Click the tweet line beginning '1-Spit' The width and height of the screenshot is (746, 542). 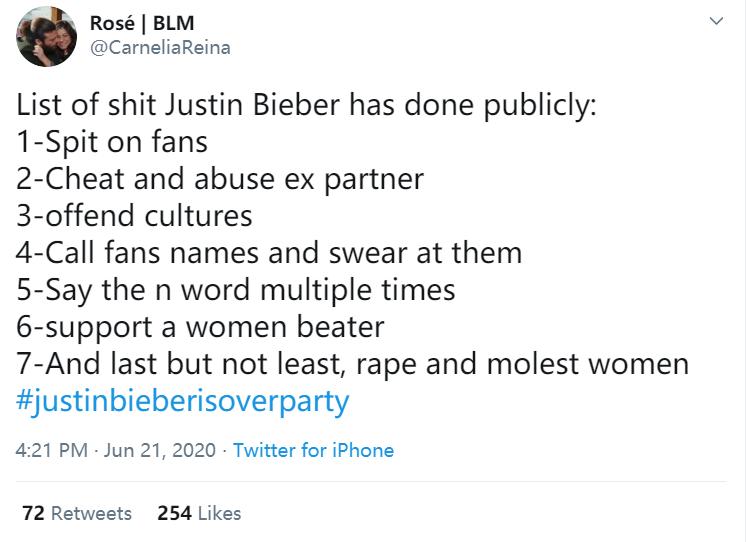click(x=112, y=142)
